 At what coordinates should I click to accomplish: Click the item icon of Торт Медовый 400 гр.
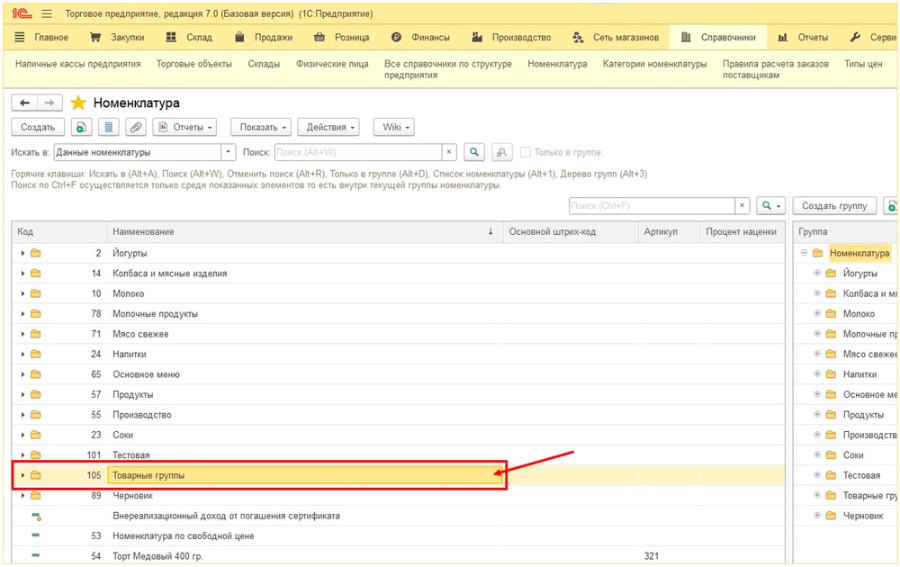click(36, 556)
